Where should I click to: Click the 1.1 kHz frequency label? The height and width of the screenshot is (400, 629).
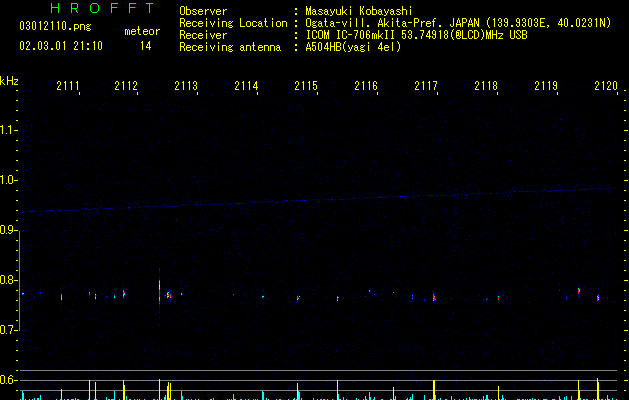pos(8,130)
